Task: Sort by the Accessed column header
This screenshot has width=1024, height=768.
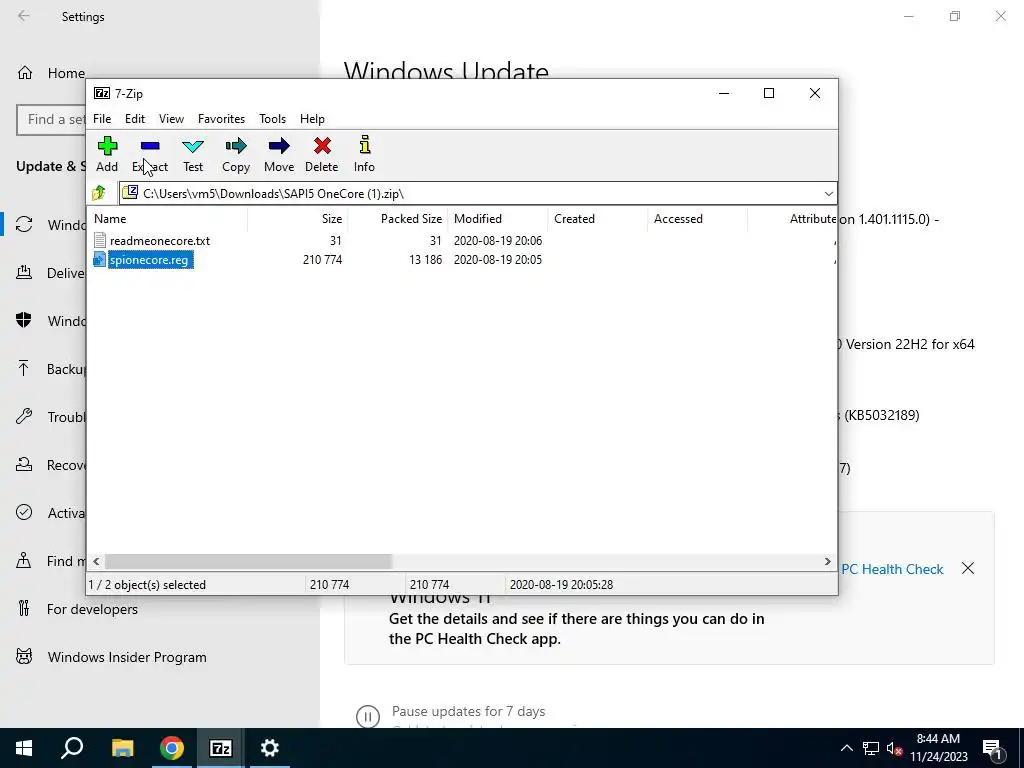Action: [697, 219]
